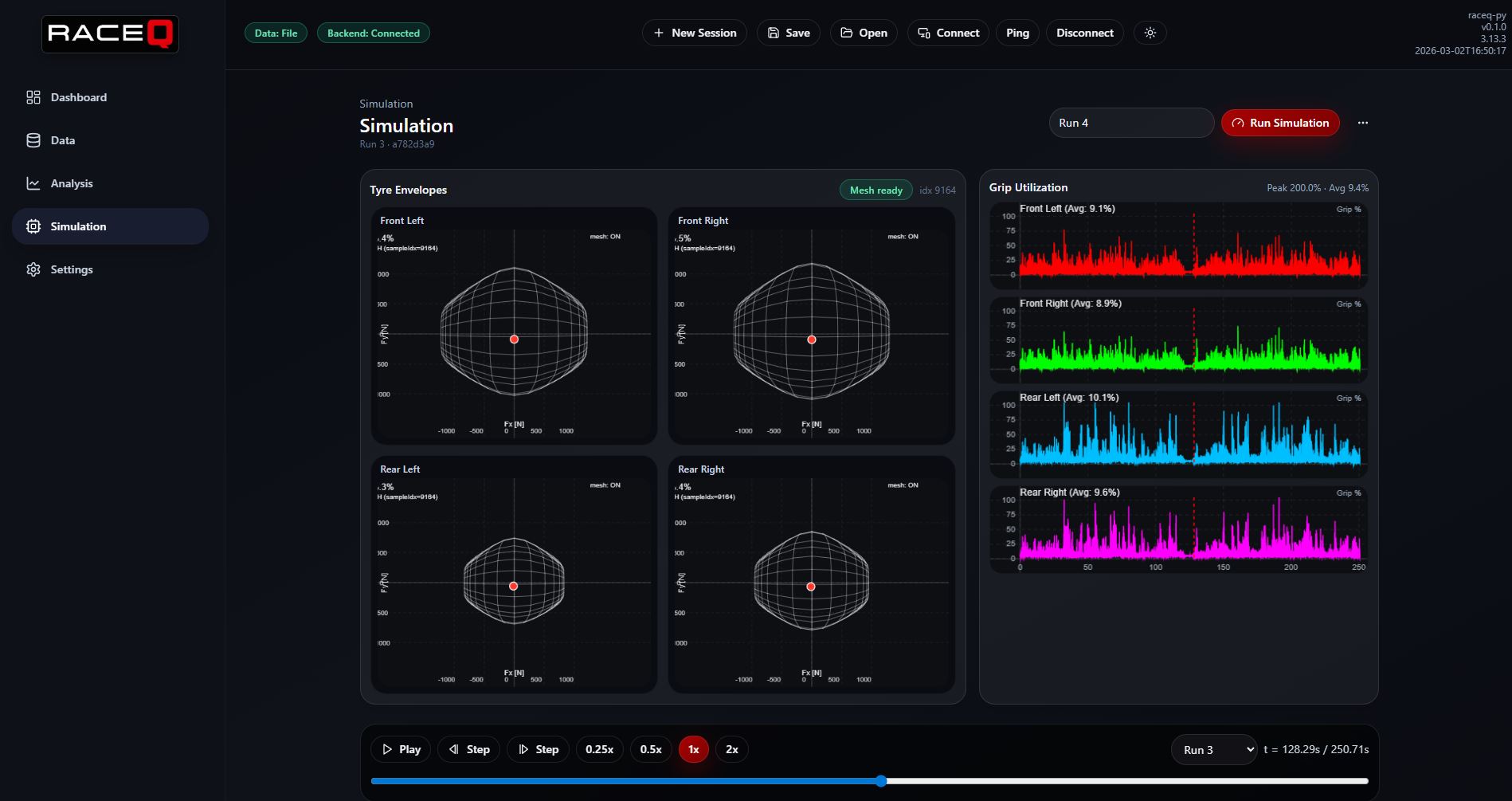Open the Save session icon
The image size is (1512, 801).
tap(772, 33)
